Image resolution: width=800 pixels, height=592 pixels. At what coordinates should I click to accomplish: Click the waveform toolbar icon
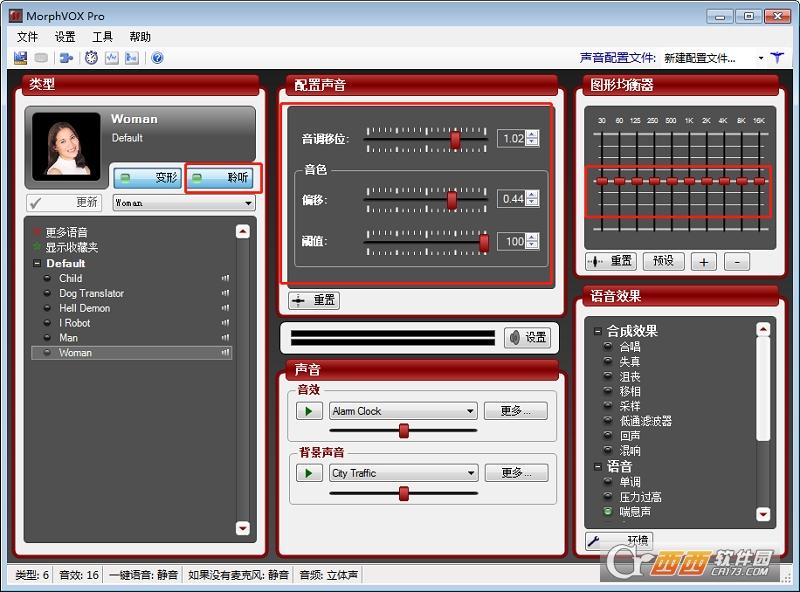(x=112, y=58)
